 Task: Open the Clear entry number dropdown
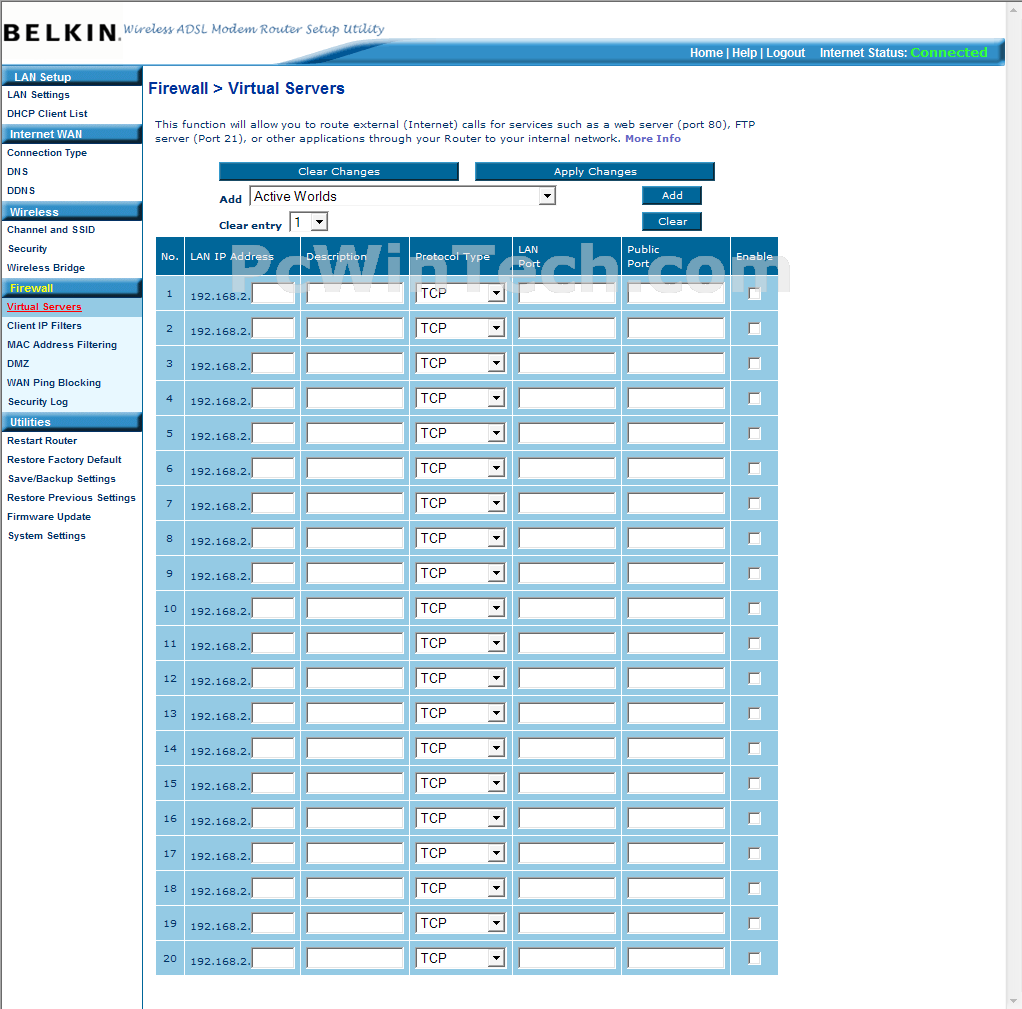[x=308, y=222]
